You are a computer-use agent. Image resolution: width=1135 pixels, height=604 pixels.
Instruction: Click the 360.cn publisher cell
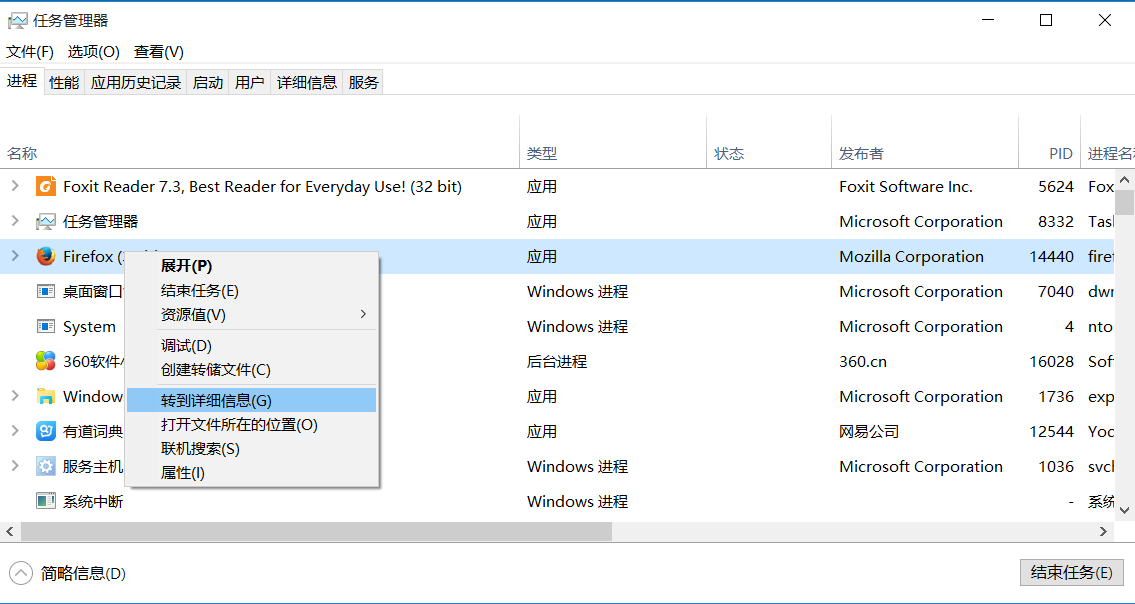(x=863, y=361)
